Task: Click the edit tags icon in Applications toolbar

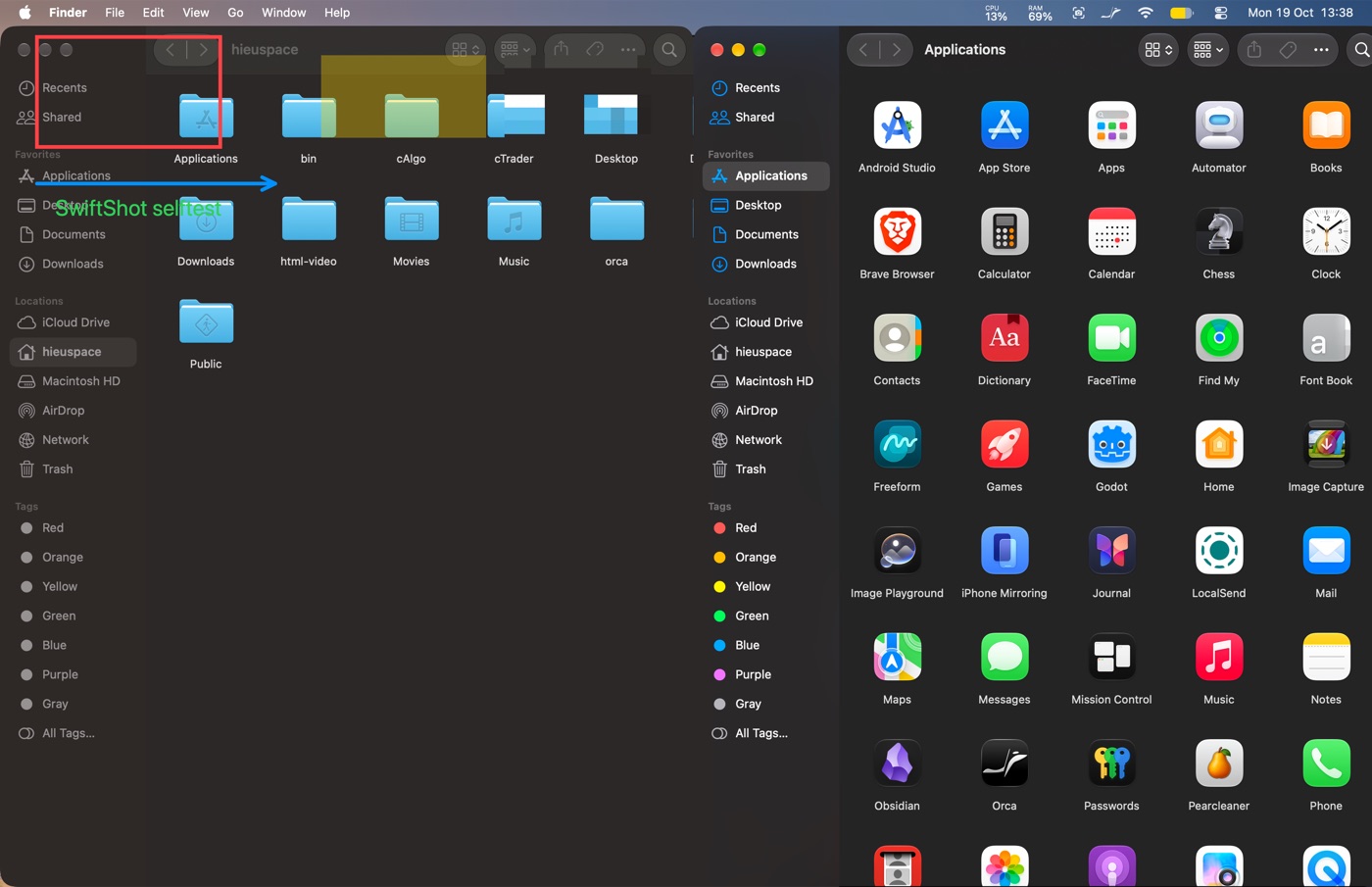Action: click(1288, 49)
